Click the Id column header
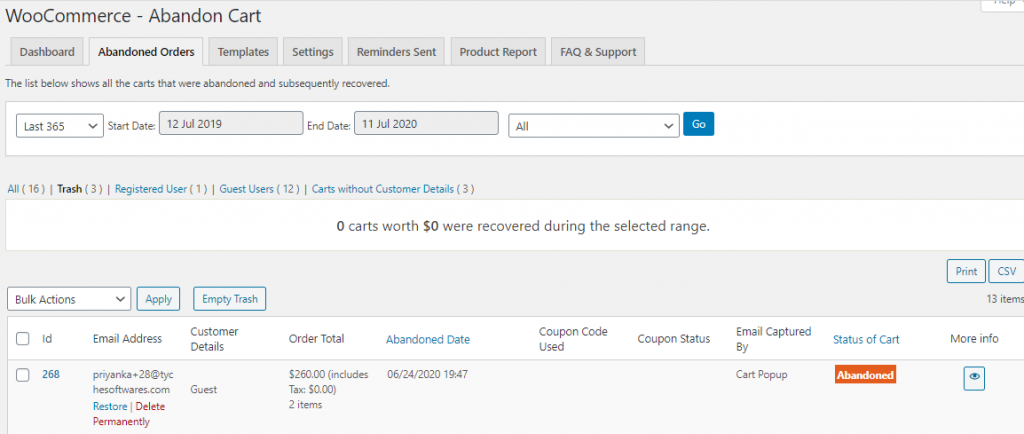This screenshot has width=1024, height=434. pos(47,339)
